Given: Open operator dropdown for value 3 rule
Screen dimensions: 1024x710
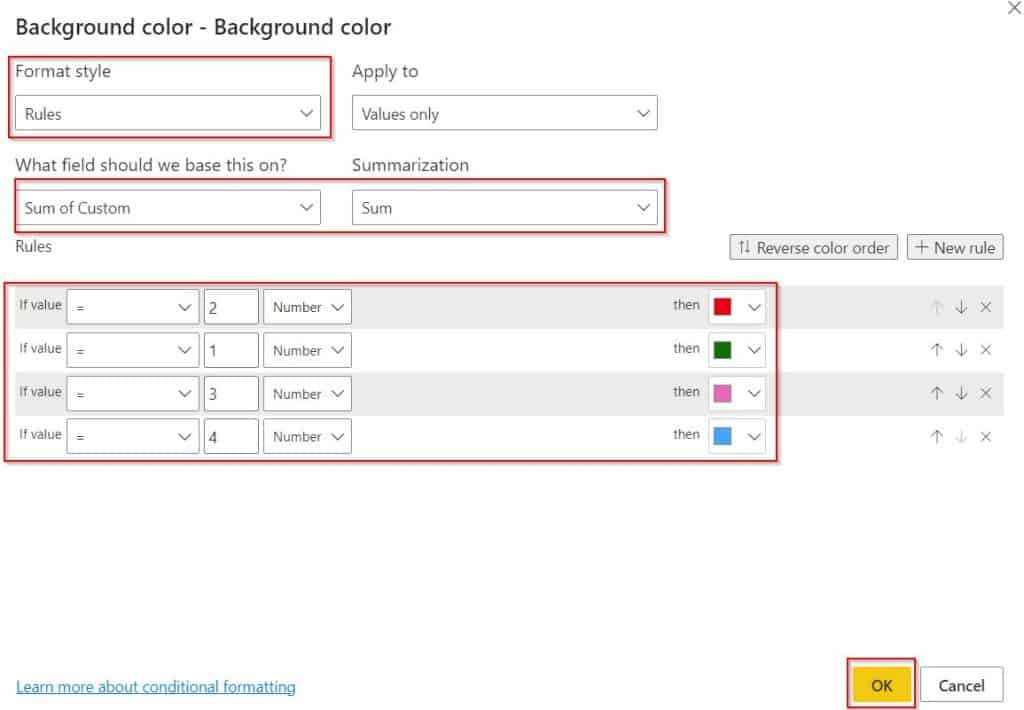Looking at the screenshot, I should click(133, 393).
